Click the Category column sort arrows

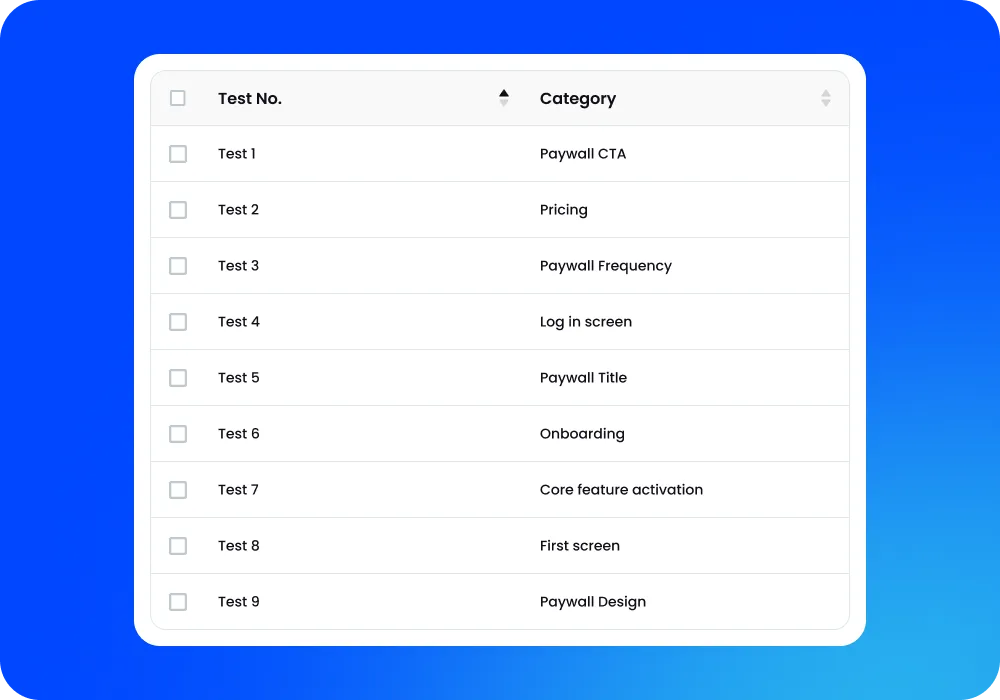pos(826,98)
